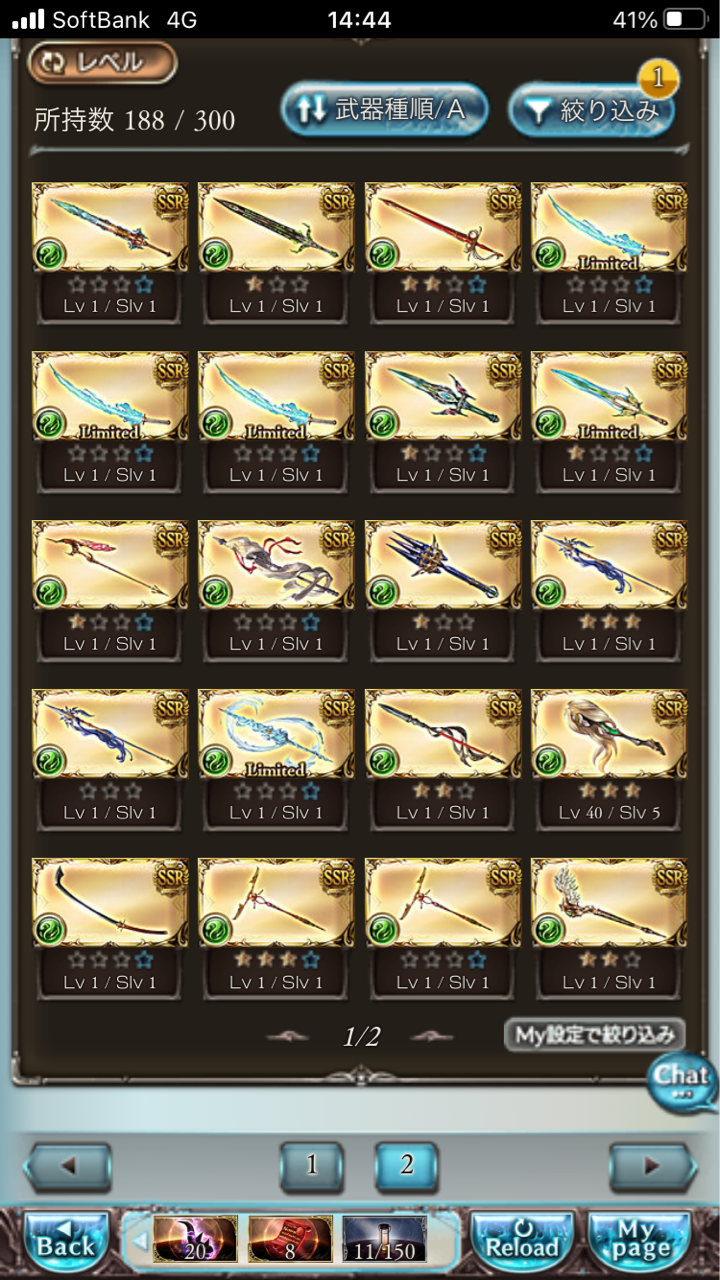Expand the bottom shortcut bar left arrow
The height and width of the screenshot is (1280, 720).
pyautogui.click(x=139, y=1241)
